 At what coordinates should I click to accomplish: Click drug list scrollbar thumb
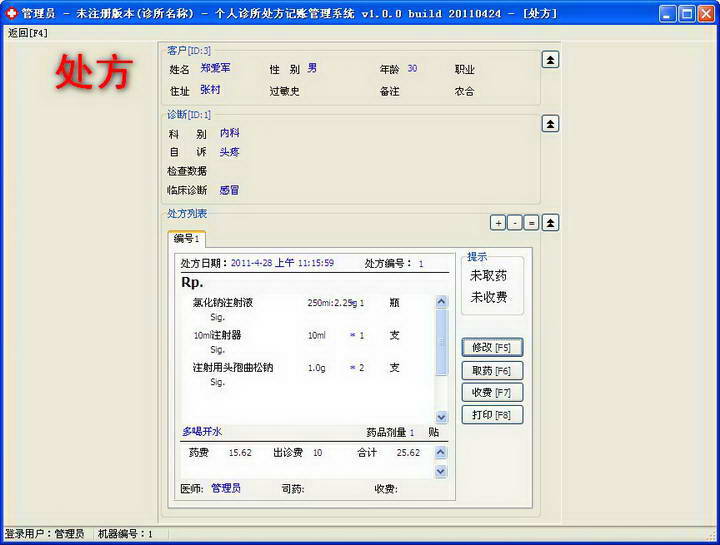tap(441, 342)
